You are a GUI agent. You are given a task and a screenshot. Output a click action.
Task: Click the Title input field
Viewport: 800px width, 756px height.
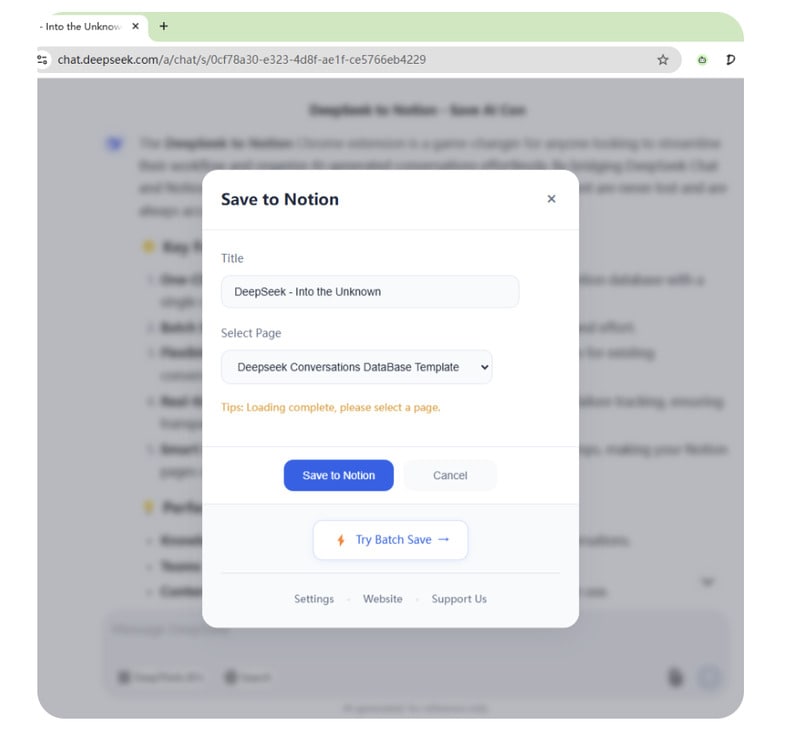[370, 292]
